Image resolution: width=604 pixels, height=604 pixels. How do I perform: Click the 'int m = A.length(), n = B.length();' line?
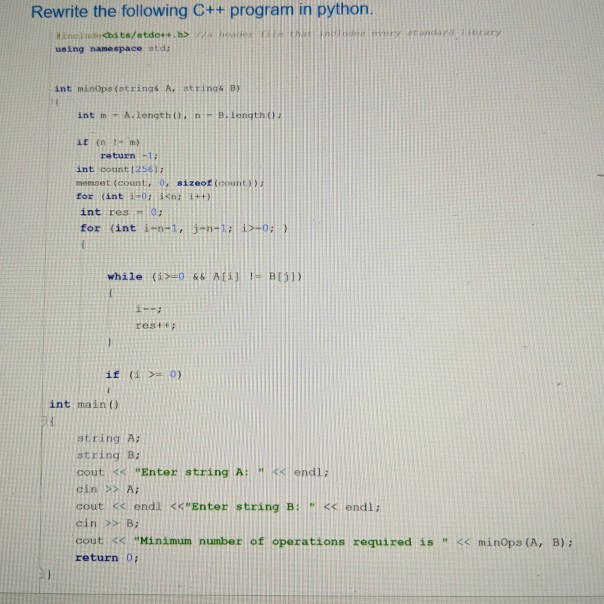(180, 115)
